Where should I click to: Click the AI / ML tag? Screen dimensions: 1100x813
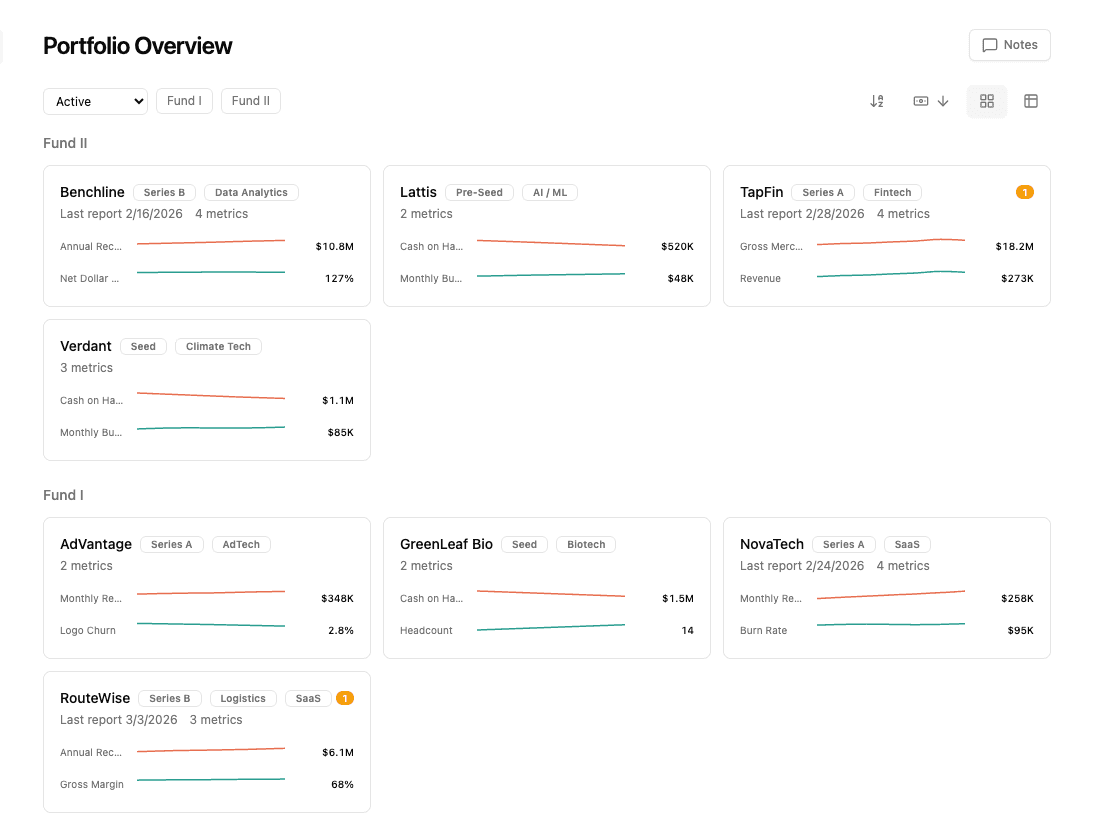550,192
